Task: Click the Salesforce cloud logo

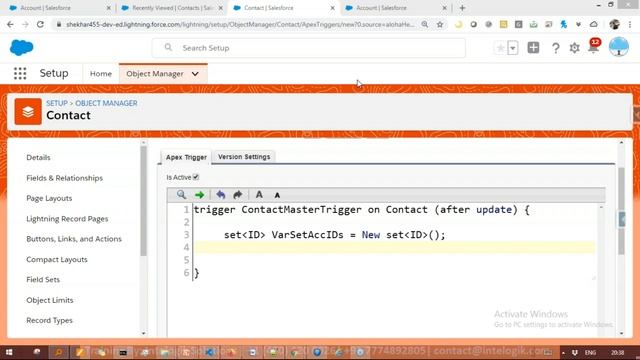Action: (21, 47)
